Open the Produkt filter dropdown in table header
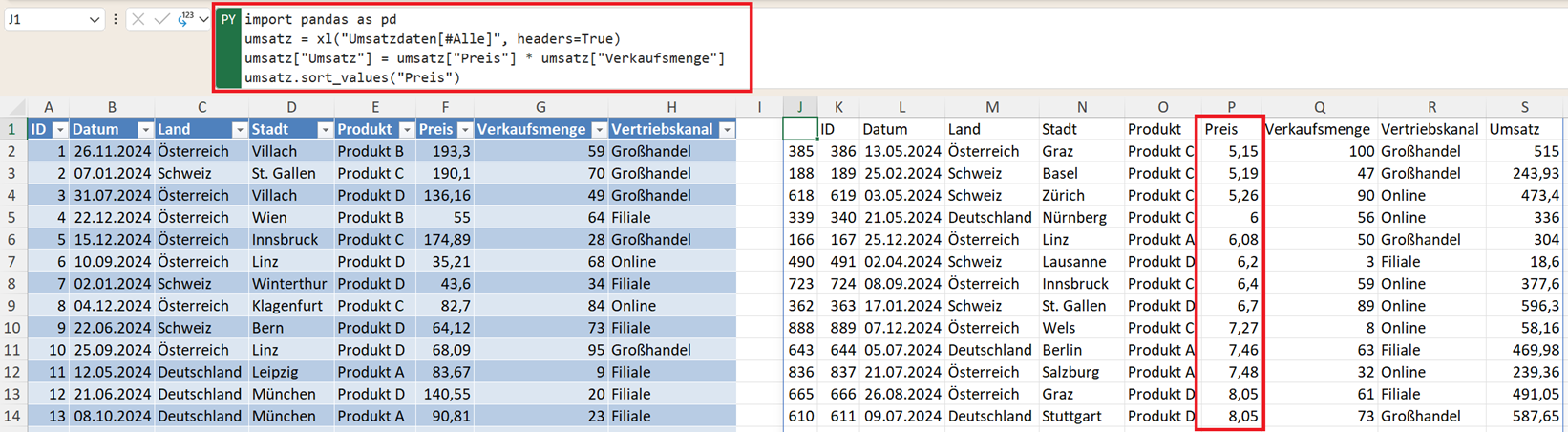 pyautogui.click(x=406, y=130)
